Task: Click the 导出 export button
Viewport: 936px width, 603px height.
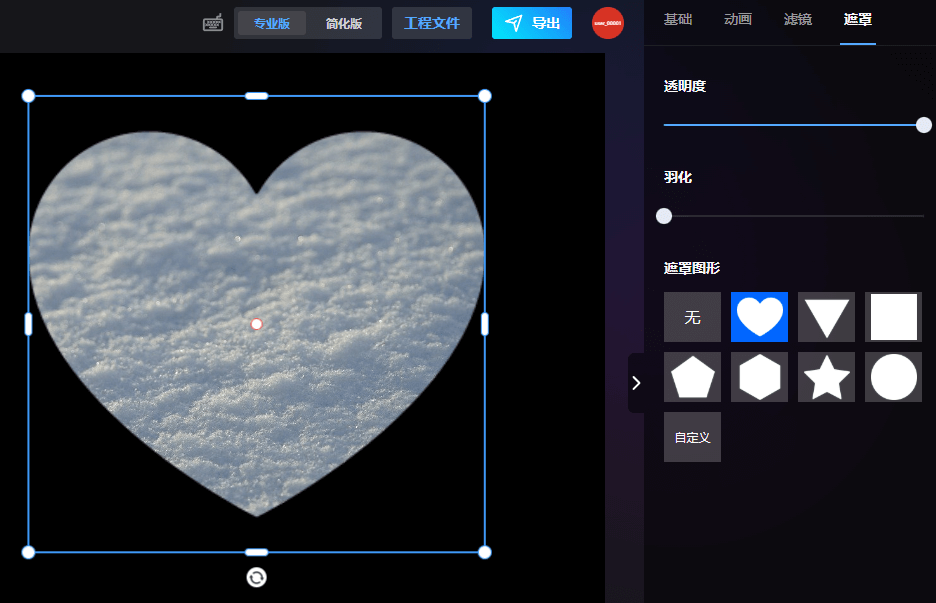Action: 532,23
